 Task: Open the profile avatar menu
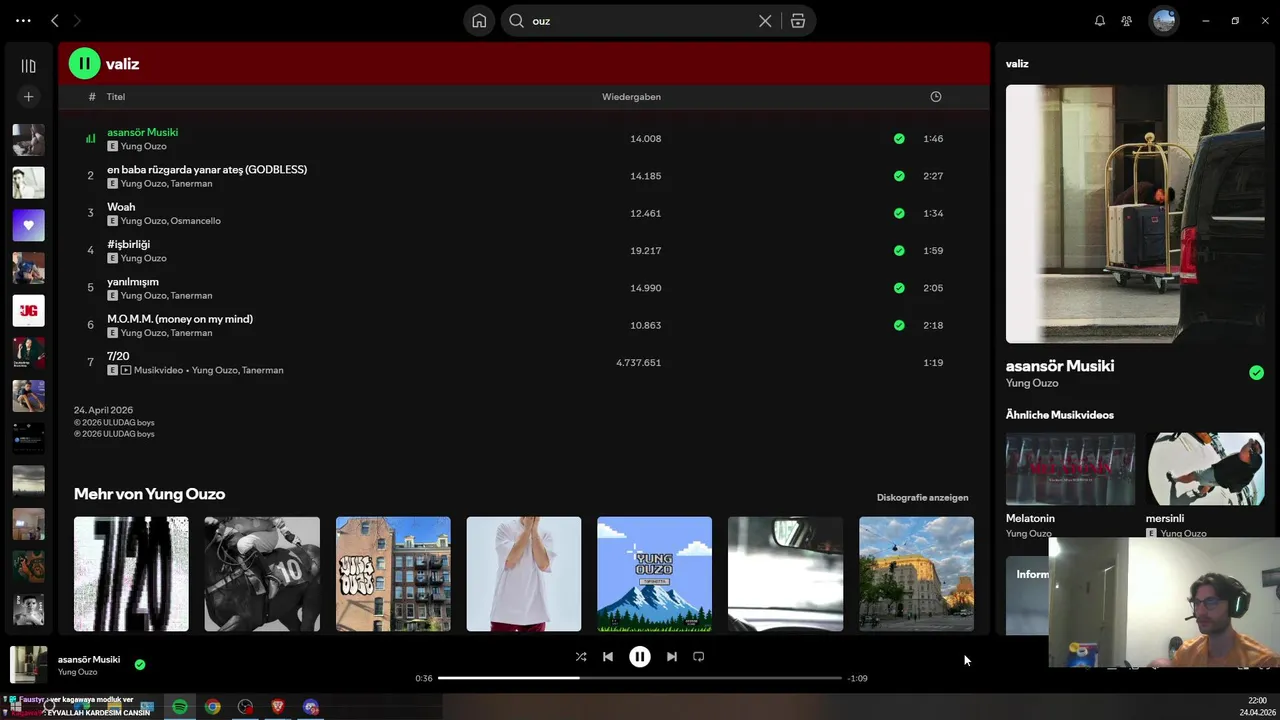[1164, 20]
